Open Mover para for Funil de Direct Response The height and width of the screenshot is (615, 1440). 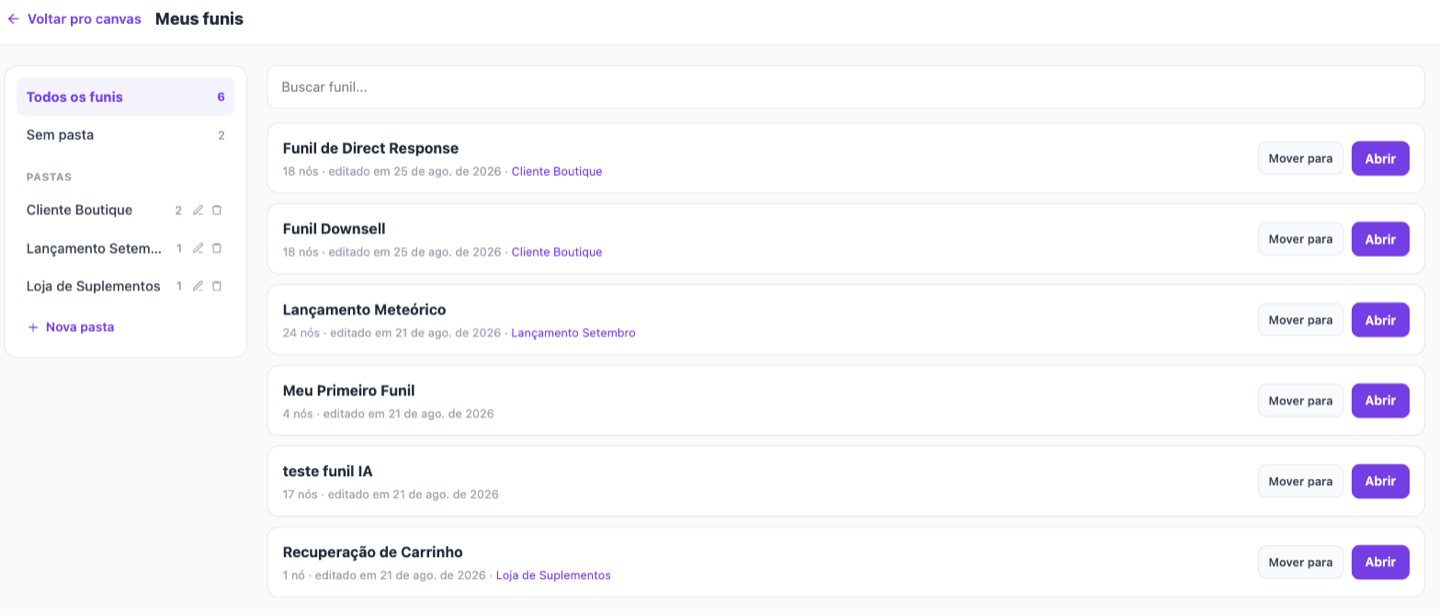coord(1300,158)
